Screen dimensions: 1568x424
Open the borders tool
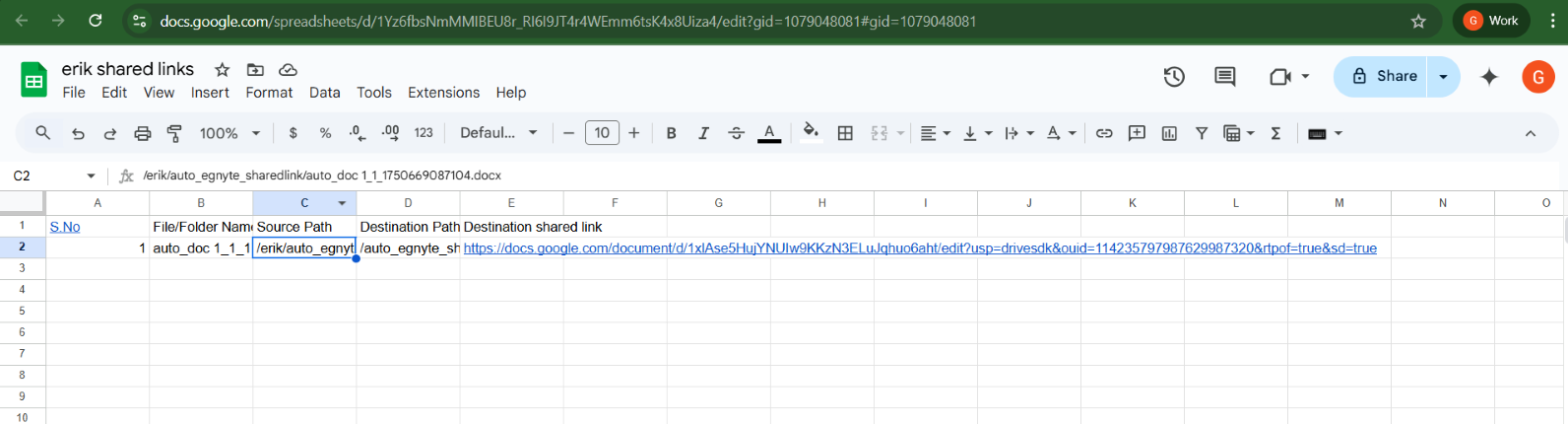845,133
